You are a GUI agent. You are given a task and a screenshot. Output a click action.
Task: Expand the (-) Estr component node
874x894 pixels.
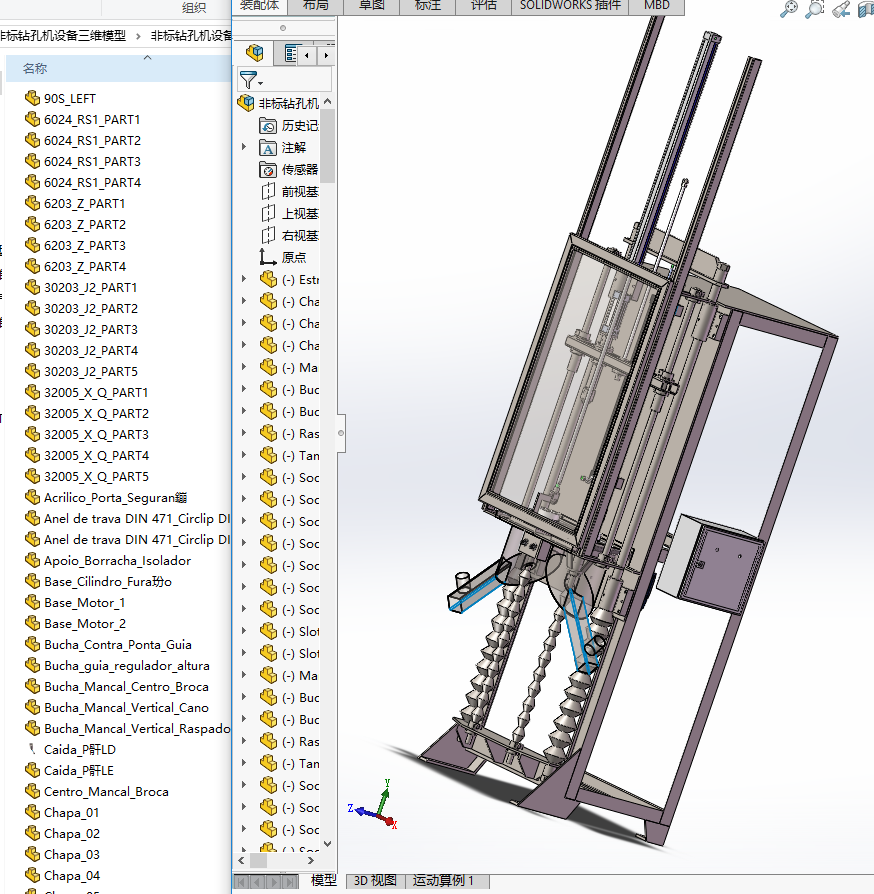click(x=244, y=280)
